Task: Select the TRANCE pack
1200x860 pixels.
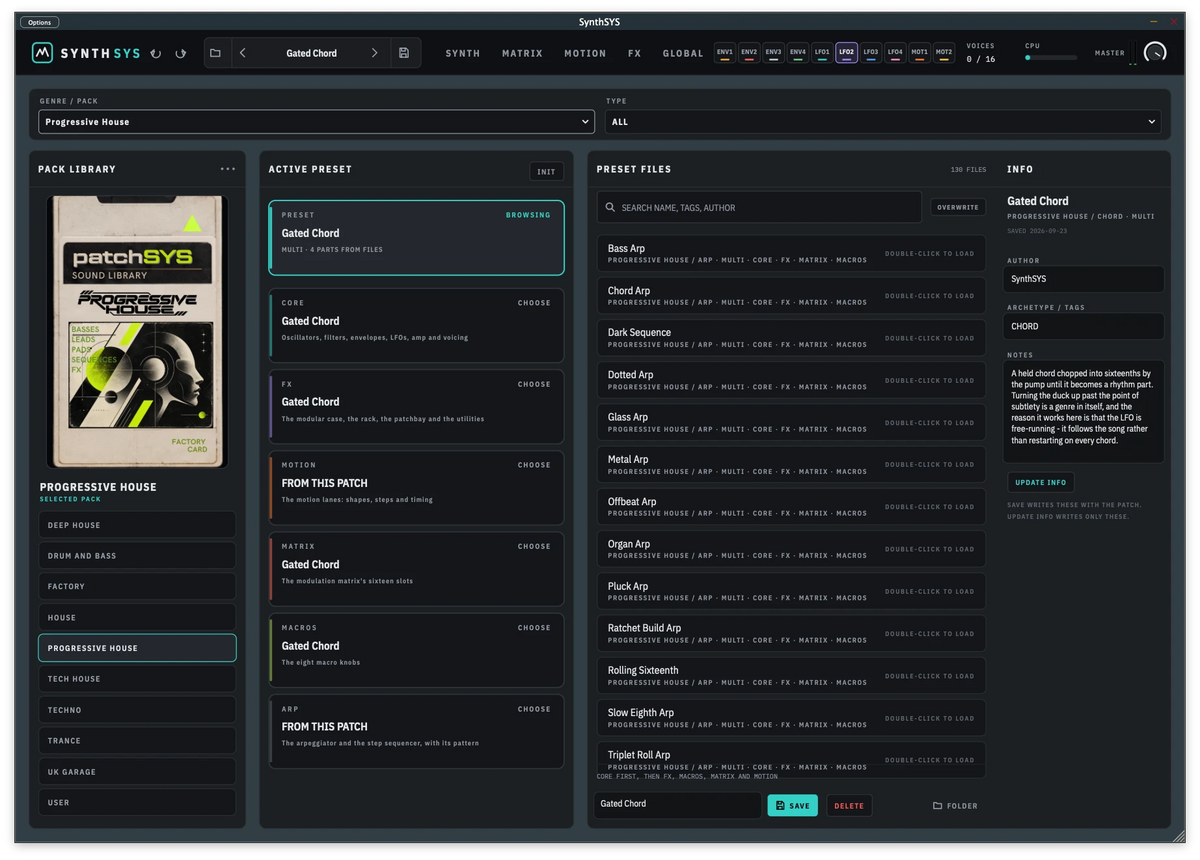Action: coord(137,741)
